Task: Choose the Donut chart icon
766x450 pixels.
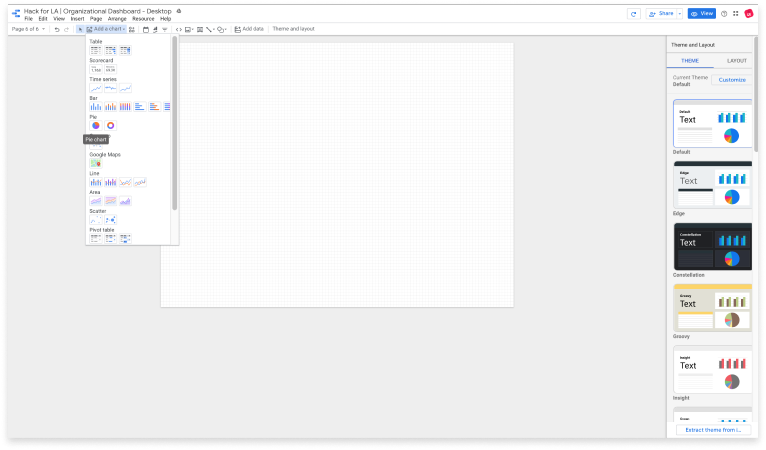Action: tap(110, 125)
